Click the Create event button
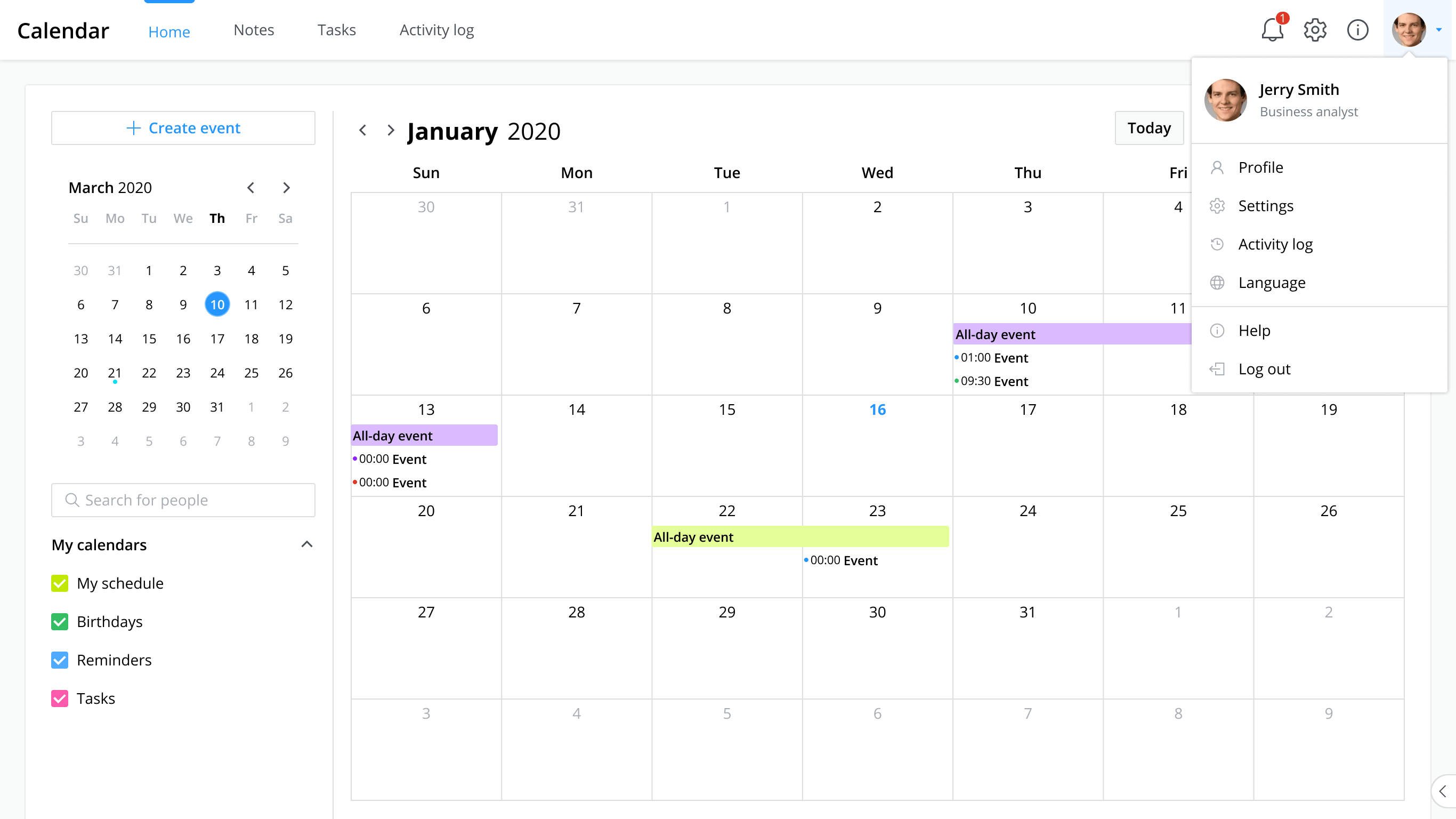The height and width of the screenshot is (819, 1456). pos(183,127)
